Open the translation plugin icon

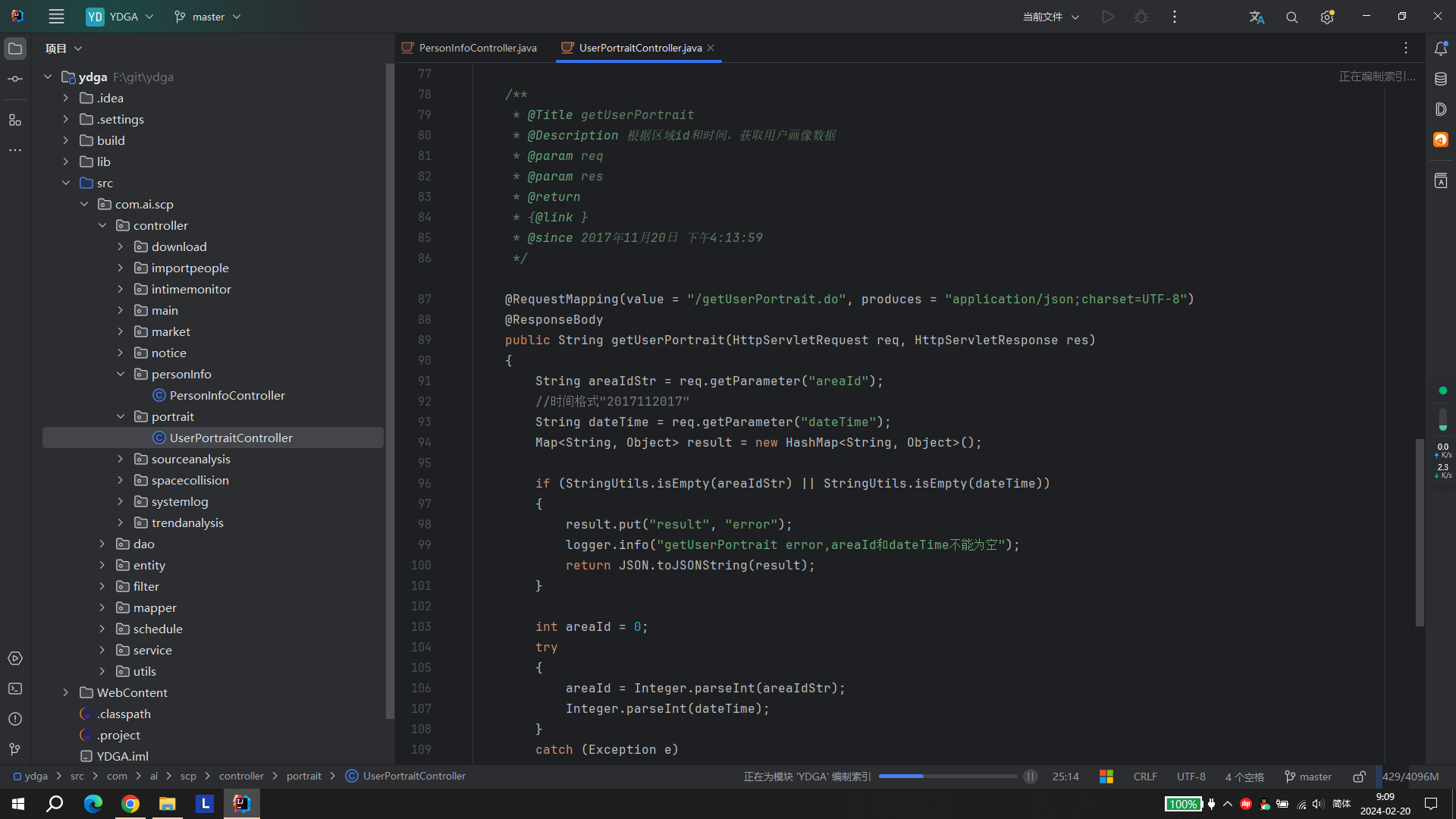click(x=1257, y=17)
